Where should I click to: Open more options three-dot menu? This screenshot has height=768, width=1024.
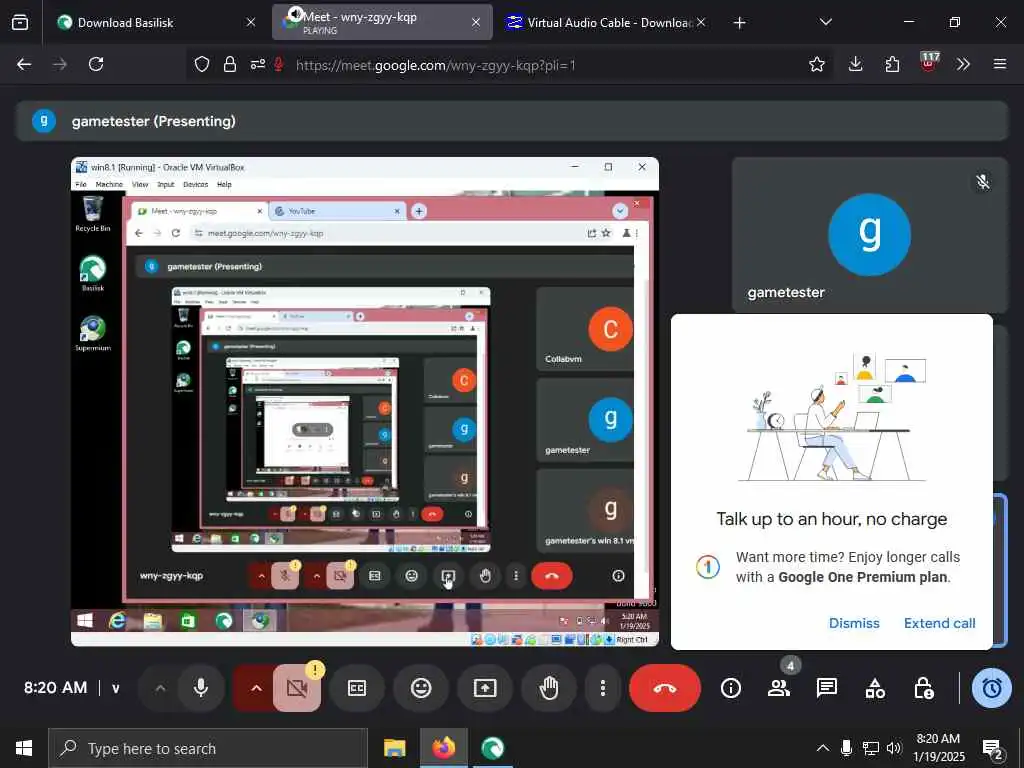click(x=602, y=688)
